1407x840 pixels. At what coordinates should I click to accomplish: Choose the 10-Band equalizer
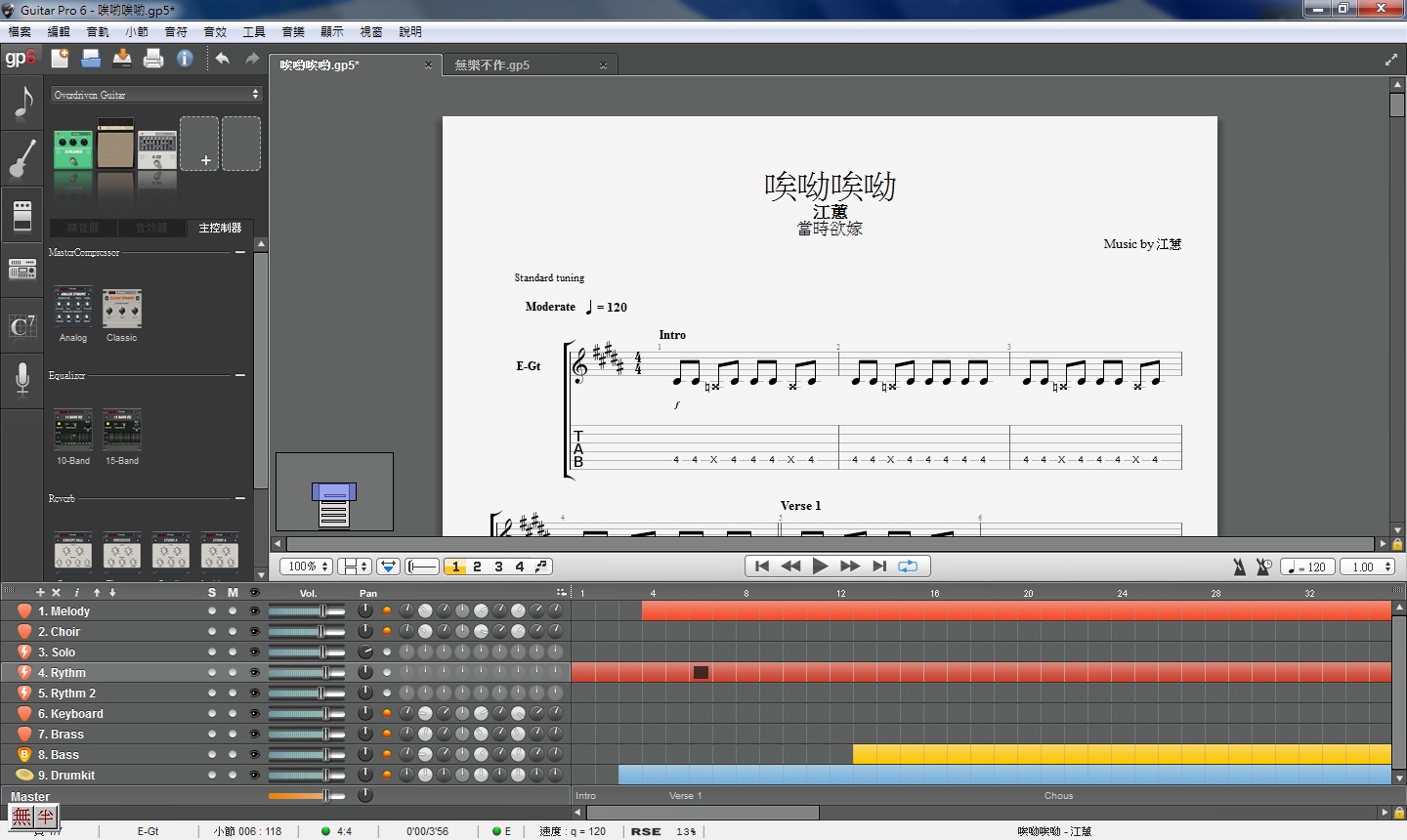pyautogui.click(x=73, y=430)
